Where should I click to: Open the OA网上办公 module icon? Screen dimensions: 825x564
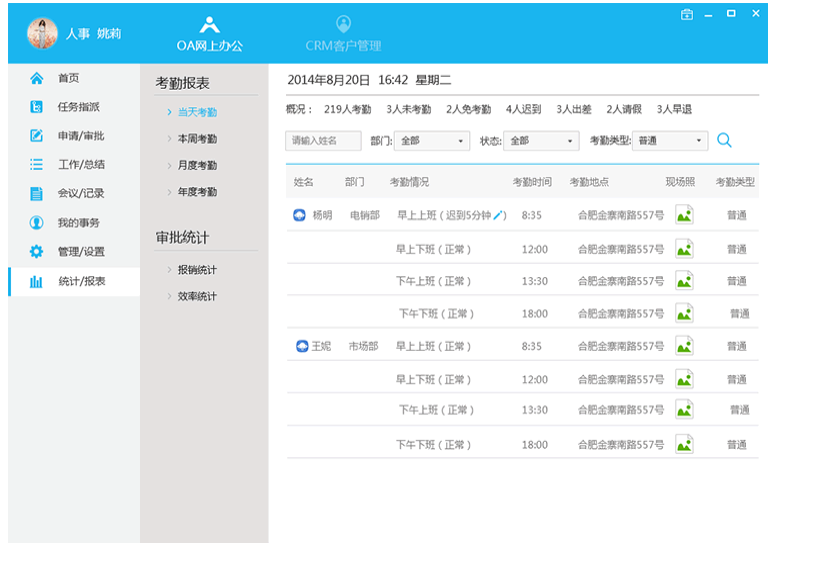coord(209,25)
